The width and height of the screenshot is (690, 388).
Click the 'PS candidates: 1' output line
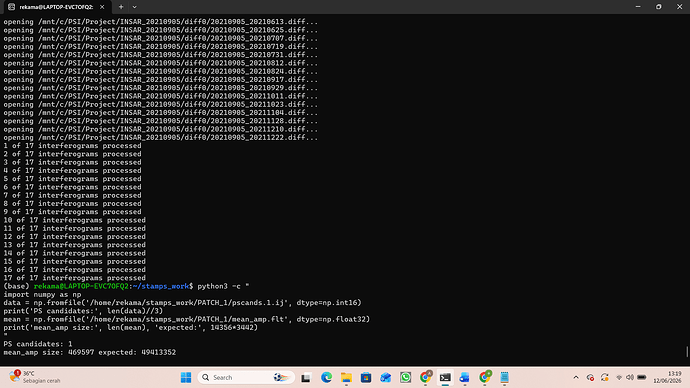point(38,344)
